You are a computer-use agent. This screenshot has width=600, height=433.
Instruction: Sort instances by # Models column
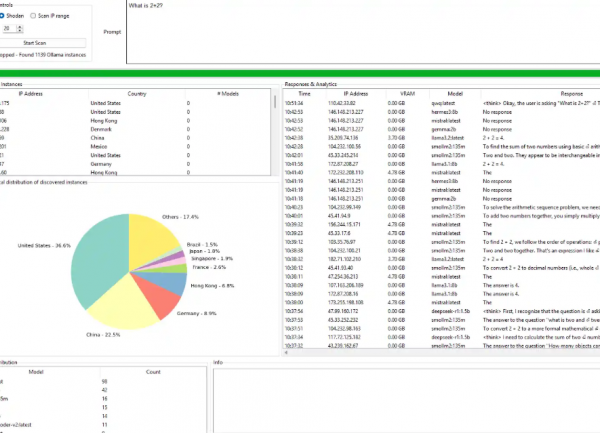coord(229,93)
